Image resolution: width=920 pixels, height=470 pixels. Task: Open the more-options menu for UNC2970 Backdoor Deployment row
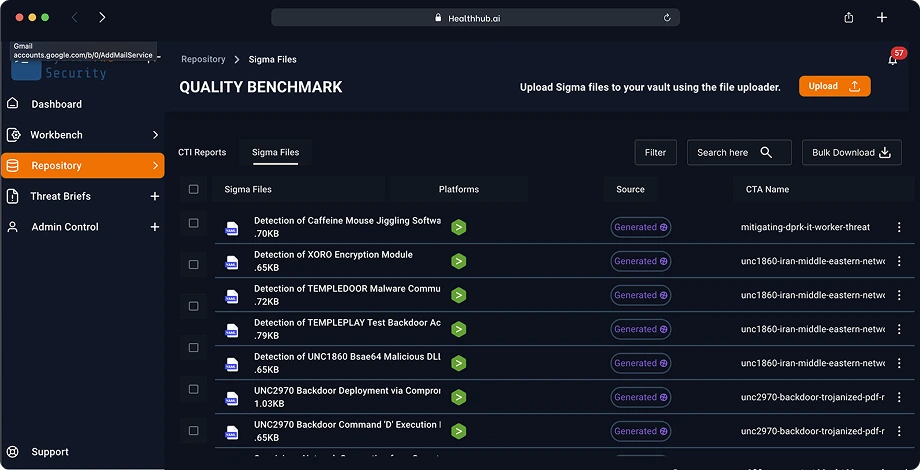899,397
